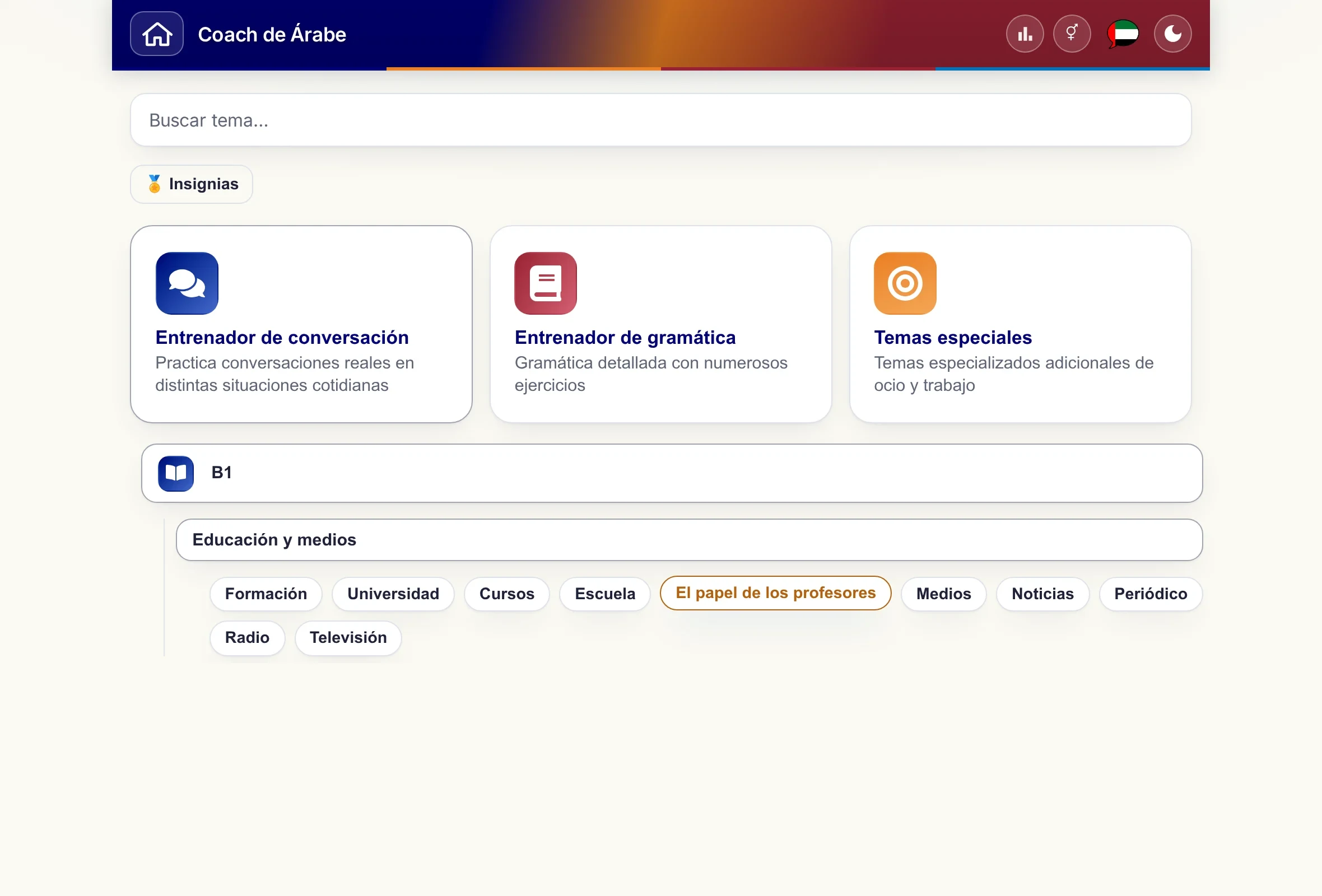The image size is (1322, 896).
Task: Click 'Practica conversaciones reales' description text
Action: click(285, 374)
